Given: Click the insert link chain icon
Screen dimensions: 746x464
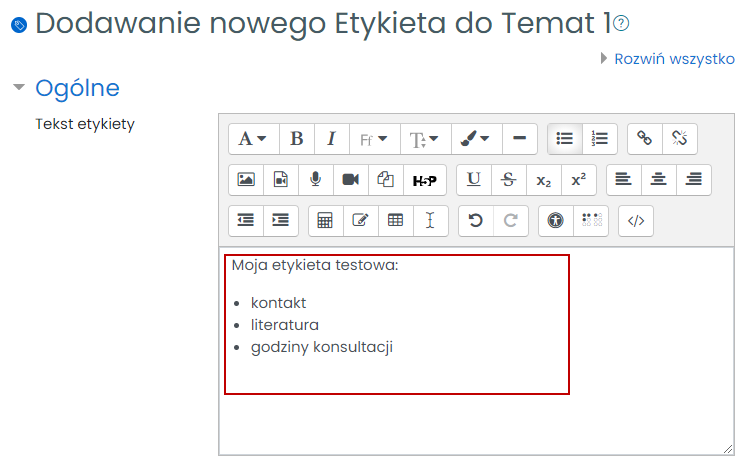Looking at the screenshot, I should point(645,139).
